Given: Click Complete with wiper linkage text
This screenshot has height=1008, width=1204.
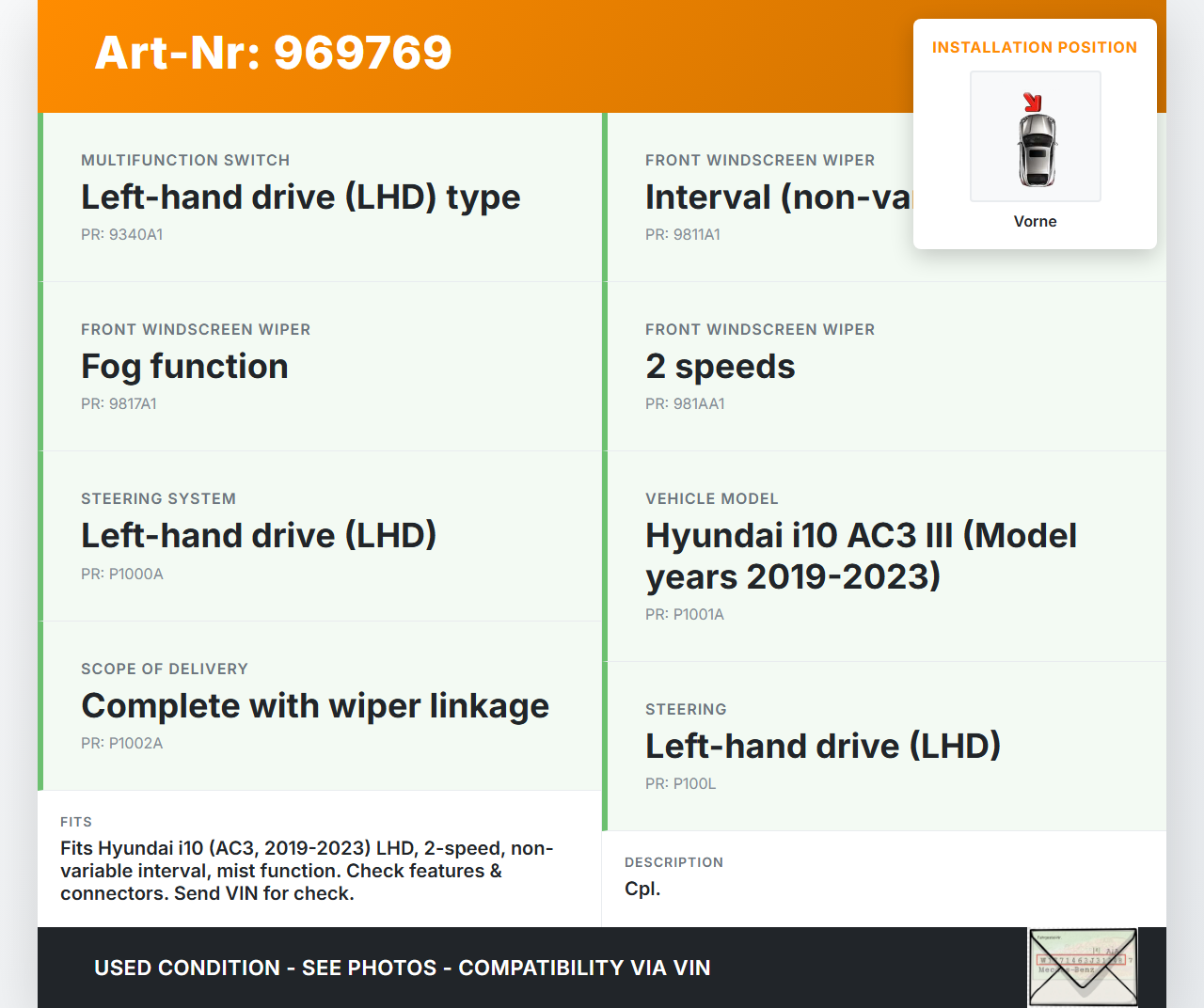Looking at the screenshot, I should [315, 706].
